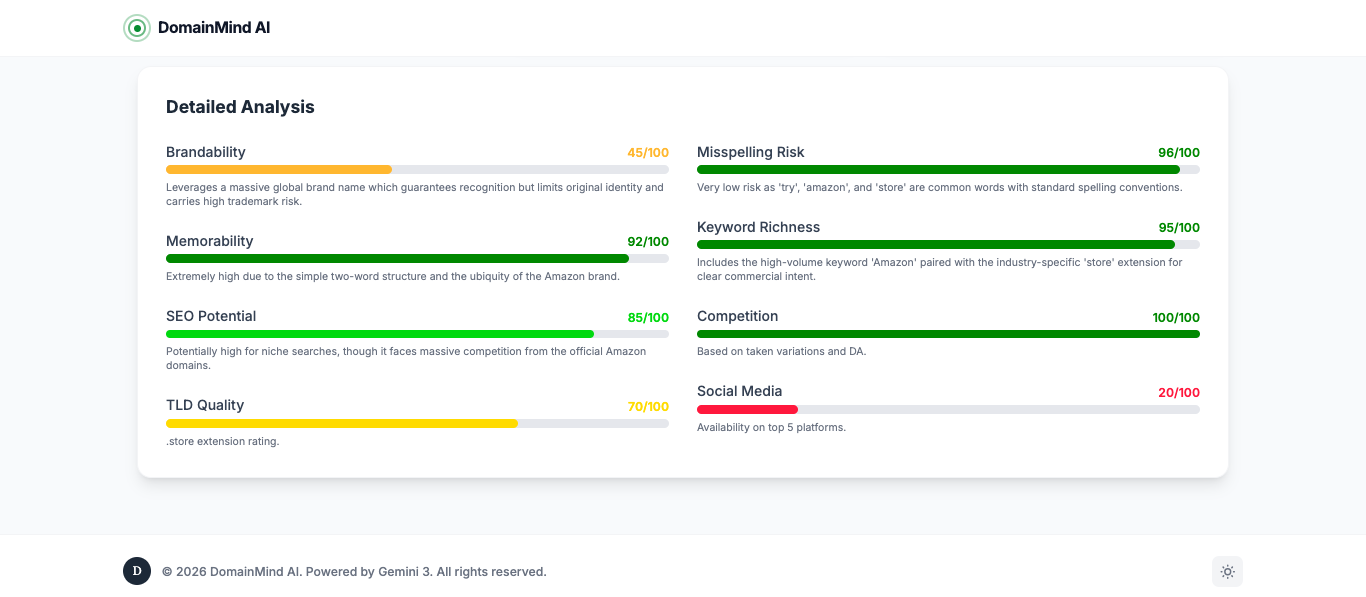Click the Keyword Richness progress bar
The width and height of the screenshot is (1366, 597).
[x=948, y=245]
